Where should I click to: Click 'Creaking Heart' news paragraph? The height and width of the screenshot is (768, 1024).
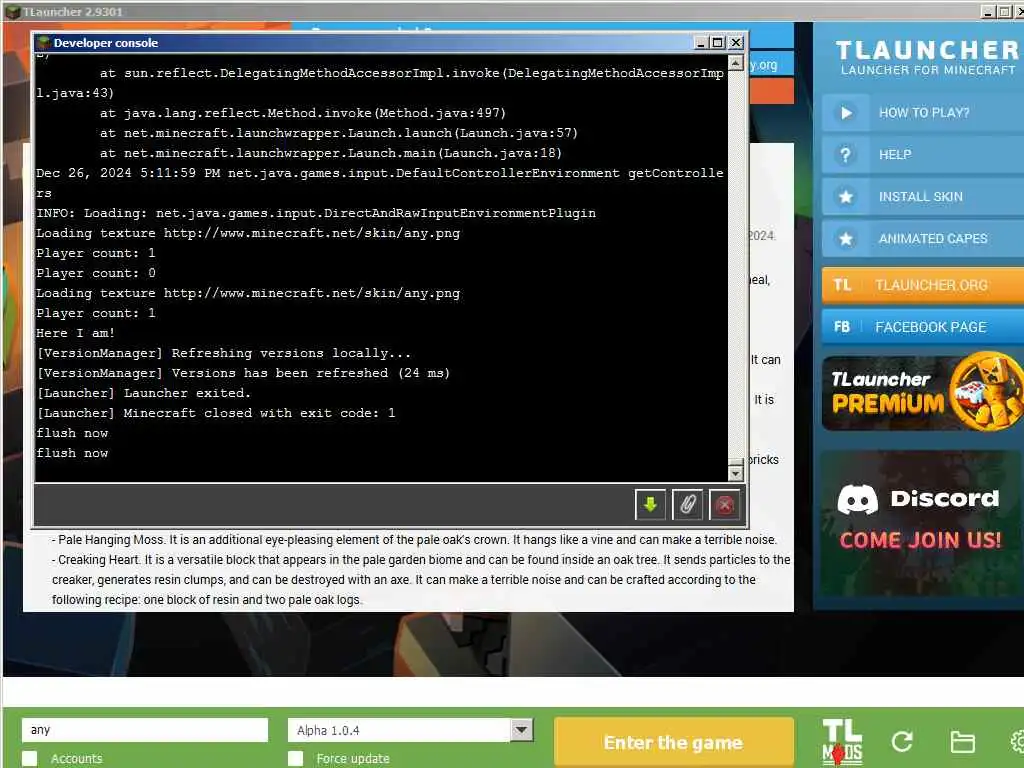tap(421, 580)
